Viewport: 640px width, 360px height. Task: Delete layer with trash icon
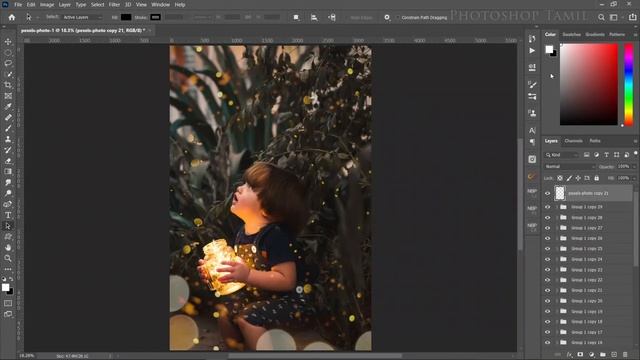coord(625,355)
